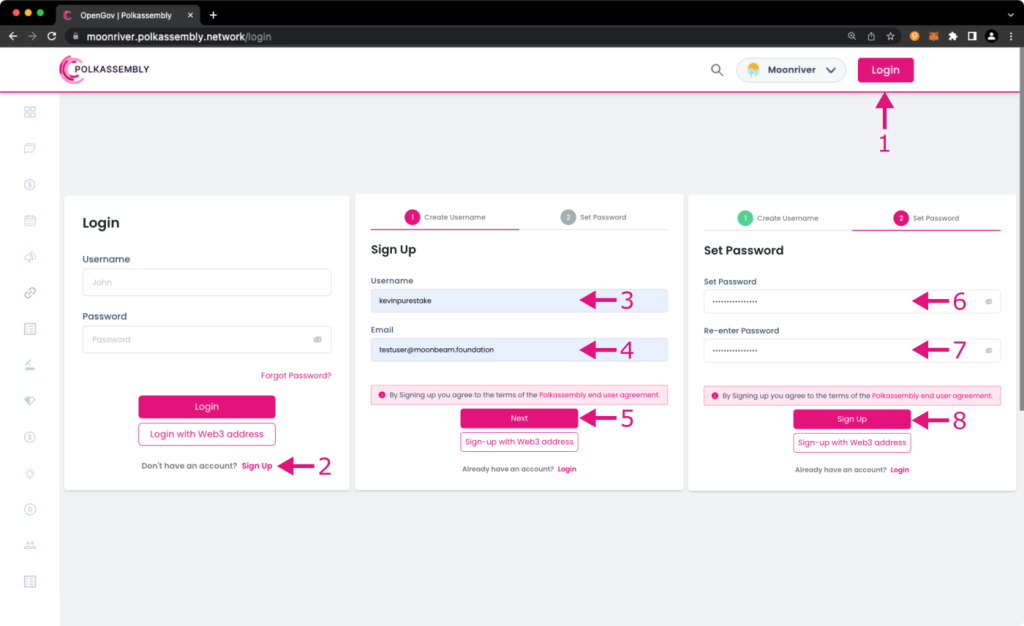Viewport: 1024px width, 626px height.
Task: Open end user agreement link in Set Password panel
Action: click(x=932, y=396)
